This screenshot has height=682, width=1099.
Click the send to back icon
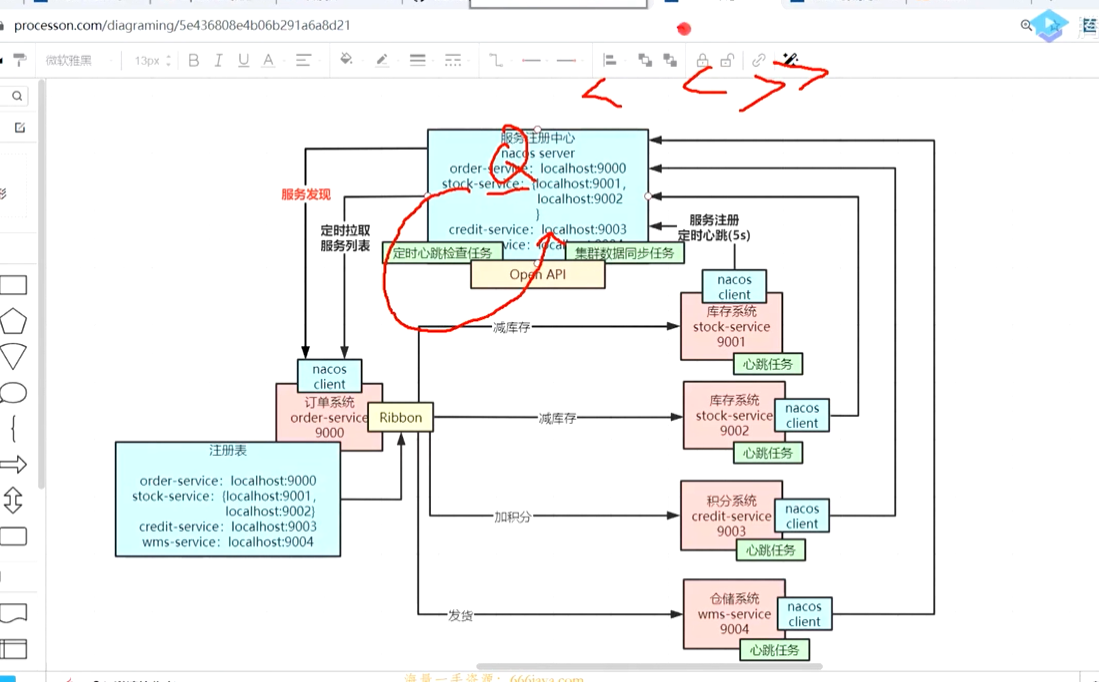point(670,60)
